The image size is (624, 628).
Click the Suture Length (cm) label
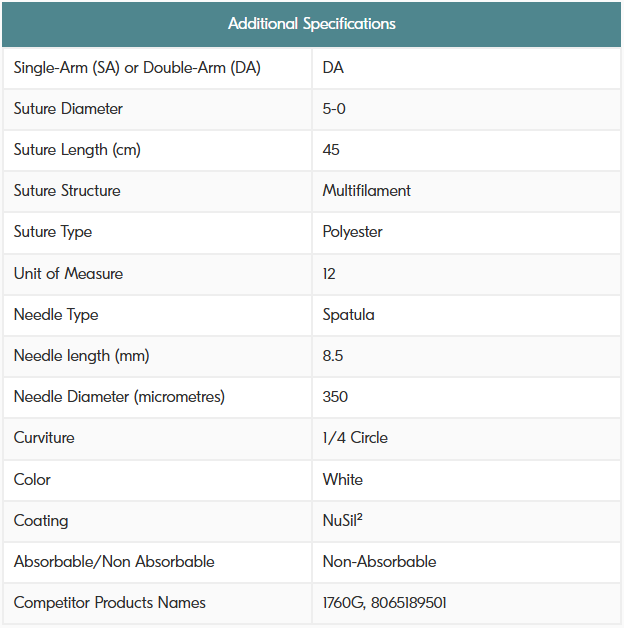pos(77,150)
